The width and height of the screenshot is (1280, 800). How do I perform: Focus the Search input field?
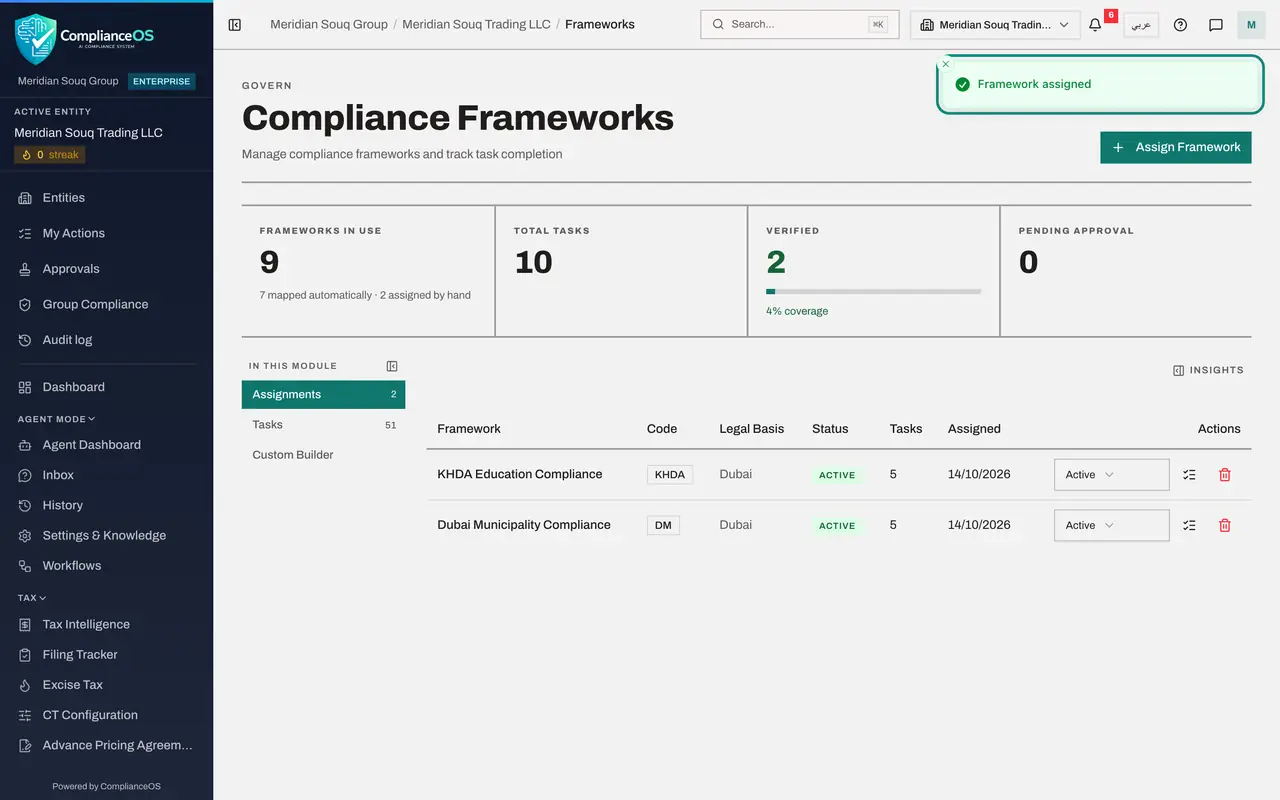tap(800, 25)
